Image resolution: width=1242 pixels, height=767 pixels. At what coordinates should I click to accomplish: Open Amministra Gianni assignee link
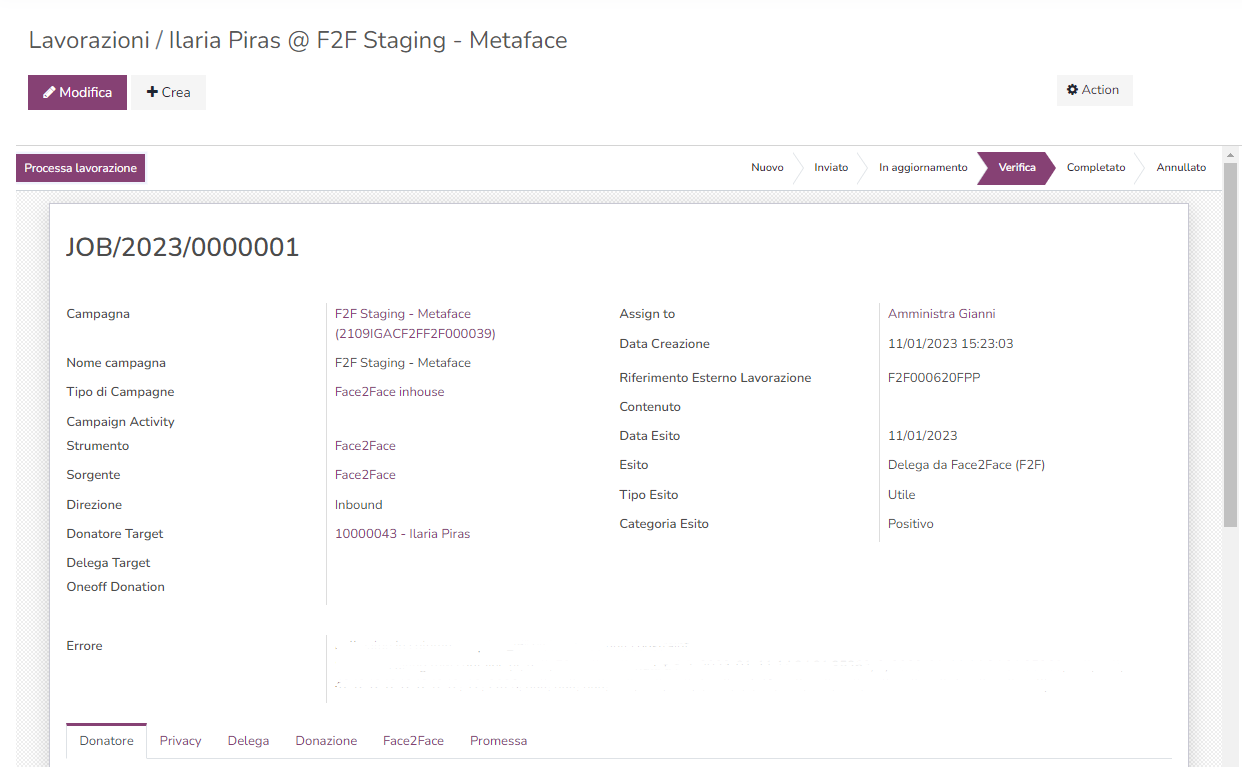(x=941, y=314)
